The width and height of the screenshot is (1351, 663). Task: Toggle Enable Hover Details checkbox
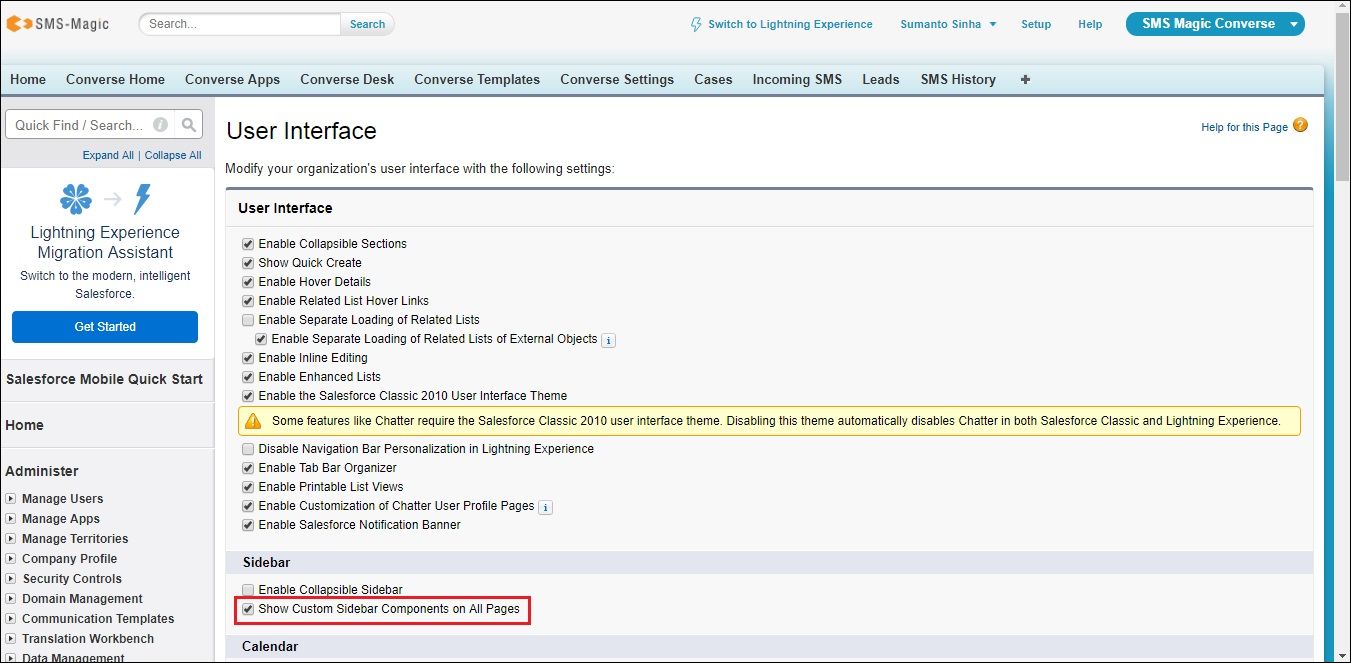pos(248,282)
